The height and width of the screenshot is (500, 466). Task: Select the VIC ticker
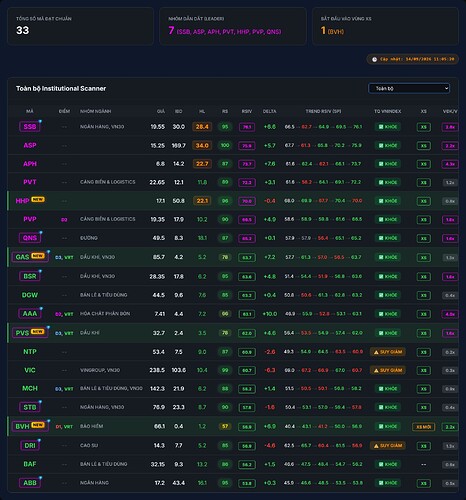coord(30,370)
